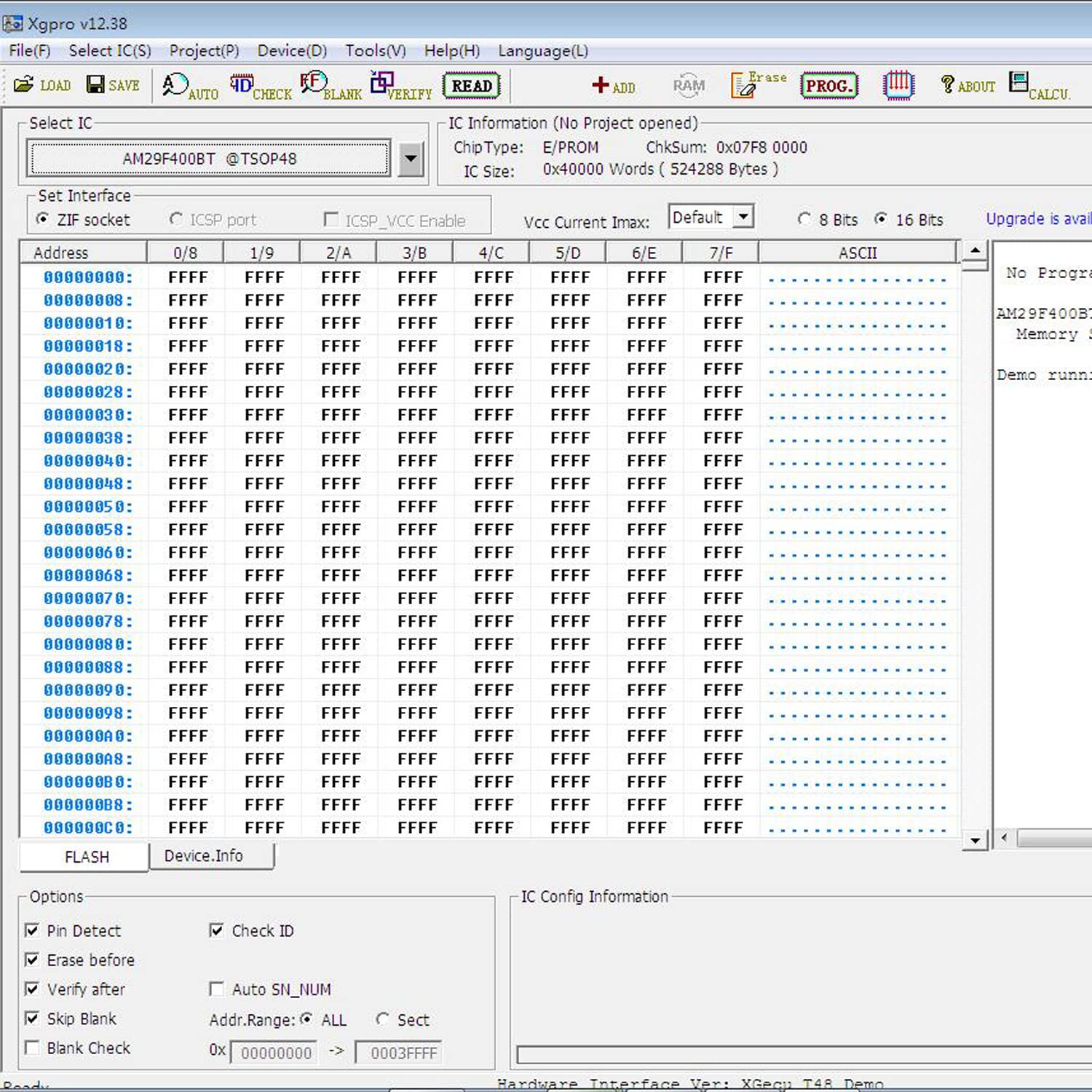Click the VERIFY toolbar icon
1092x1092 pixels.
pos(400,87)
